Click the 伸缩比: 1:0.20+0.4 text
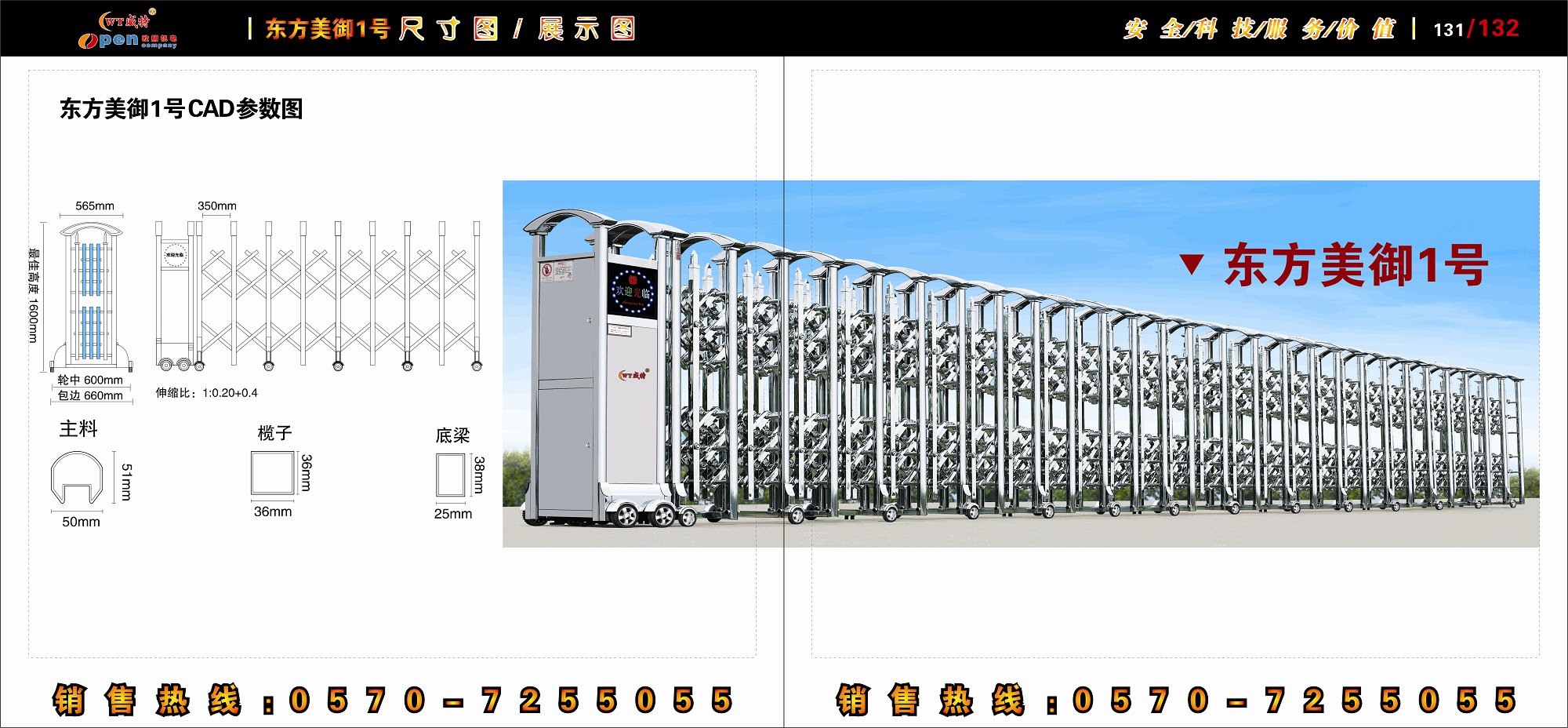 tap(206, 392)
